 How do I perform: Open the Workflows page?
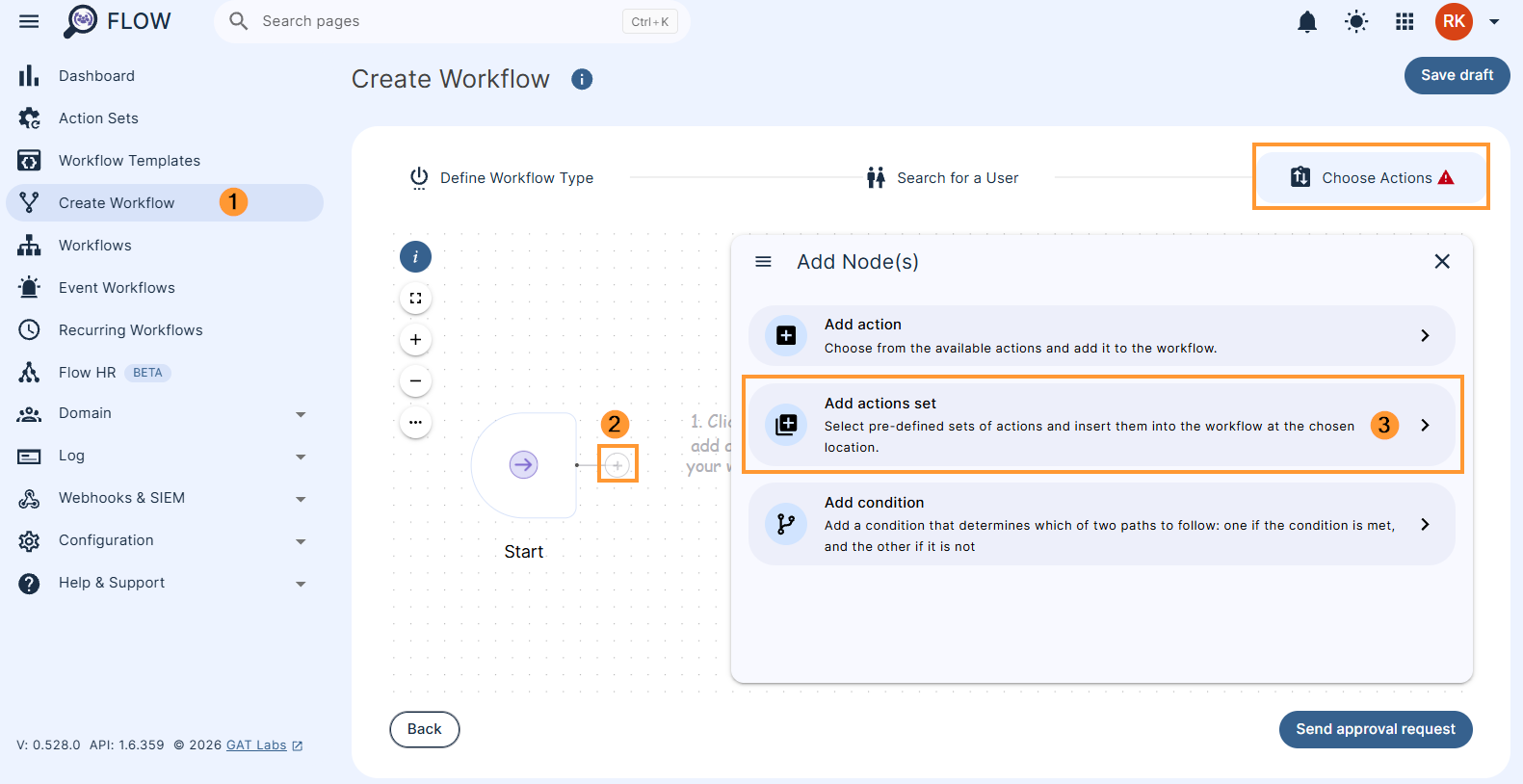click(x=165, y=246)
